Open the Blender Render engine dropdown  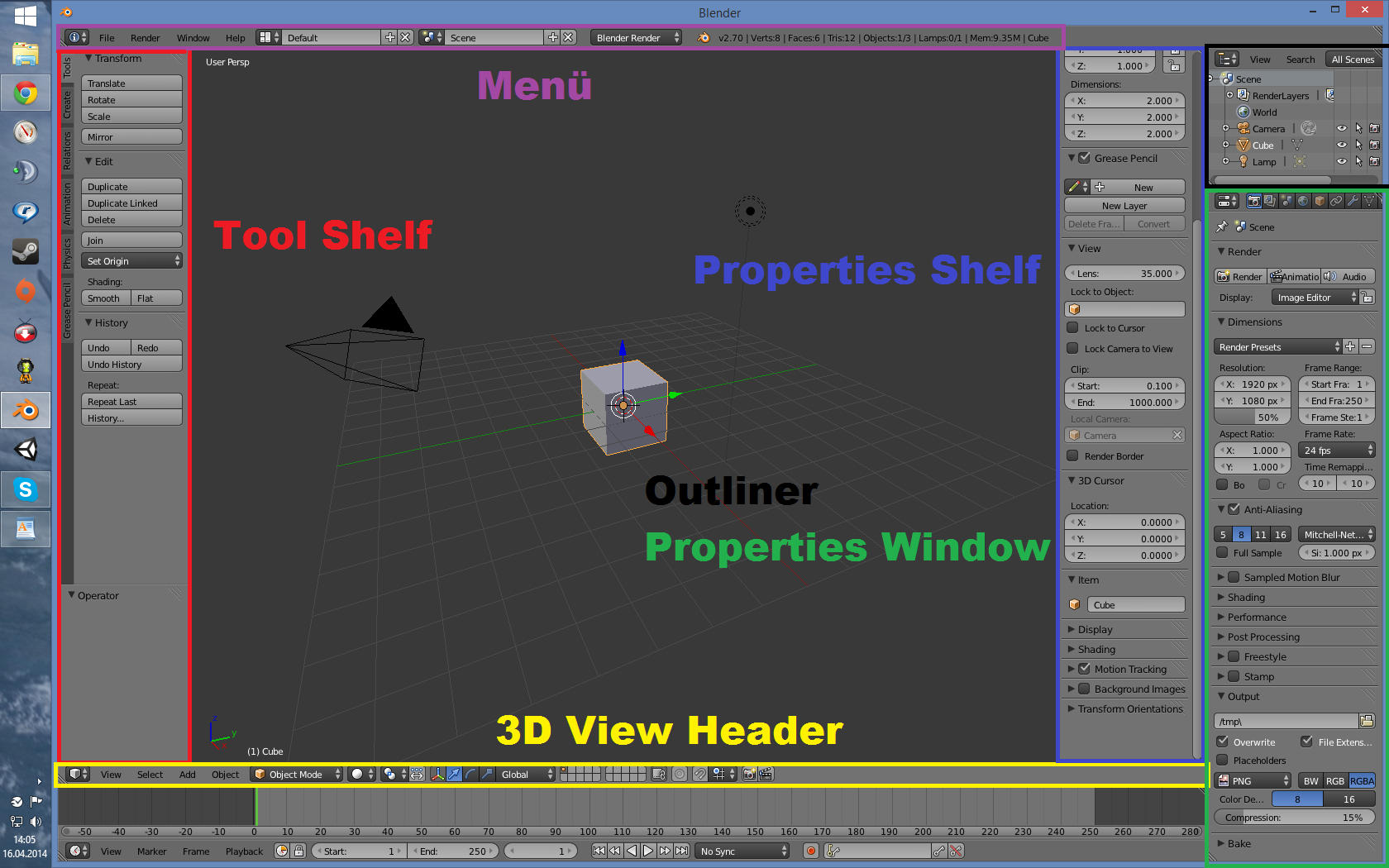pos(636,37)
